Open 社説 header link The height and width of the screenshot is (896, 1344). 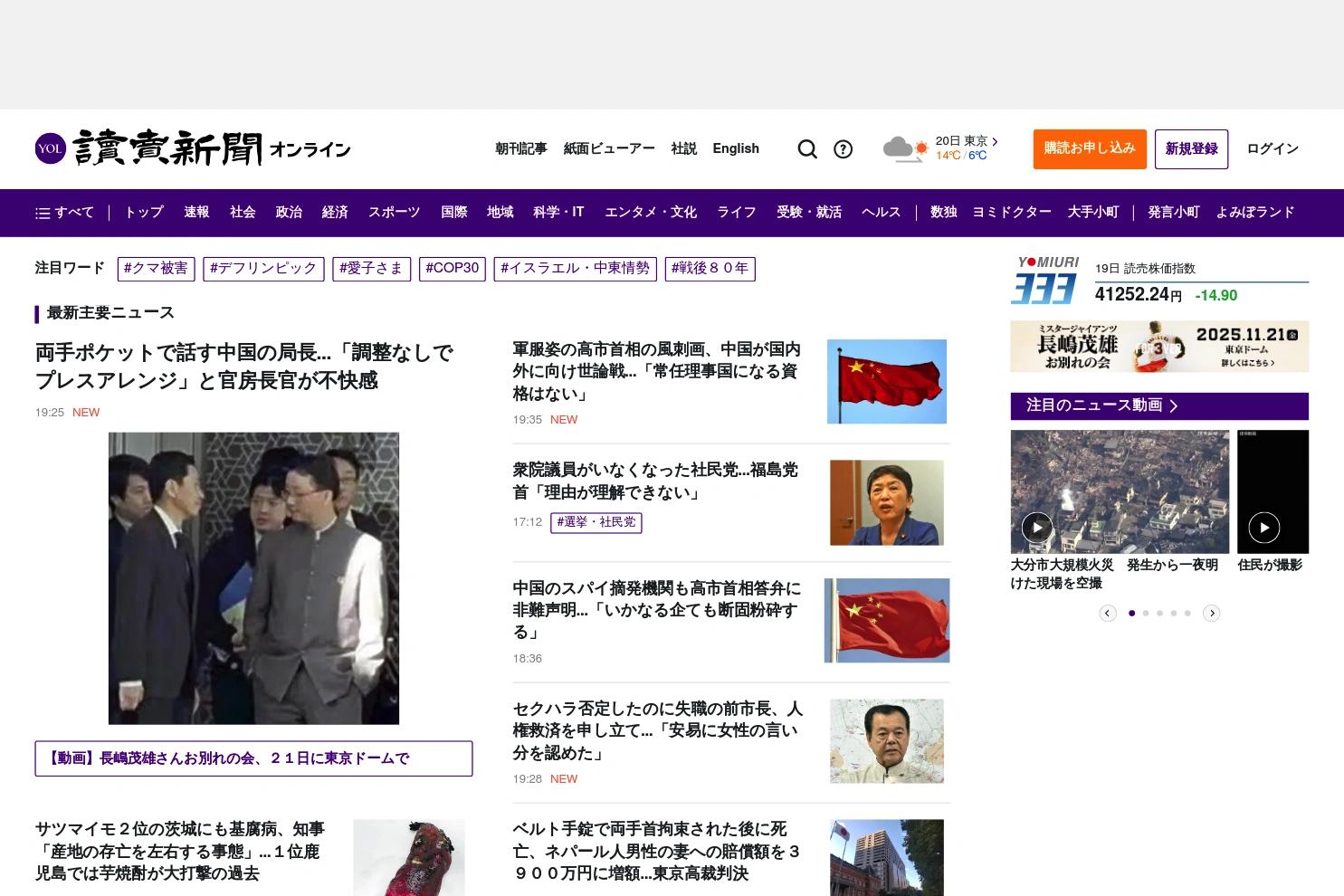pyautogui.click(x=684, y=149)
